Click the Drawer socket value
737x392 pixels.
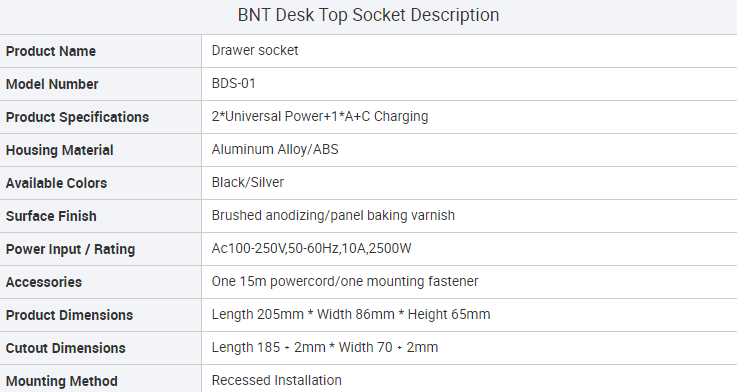[x=255, y=50]
